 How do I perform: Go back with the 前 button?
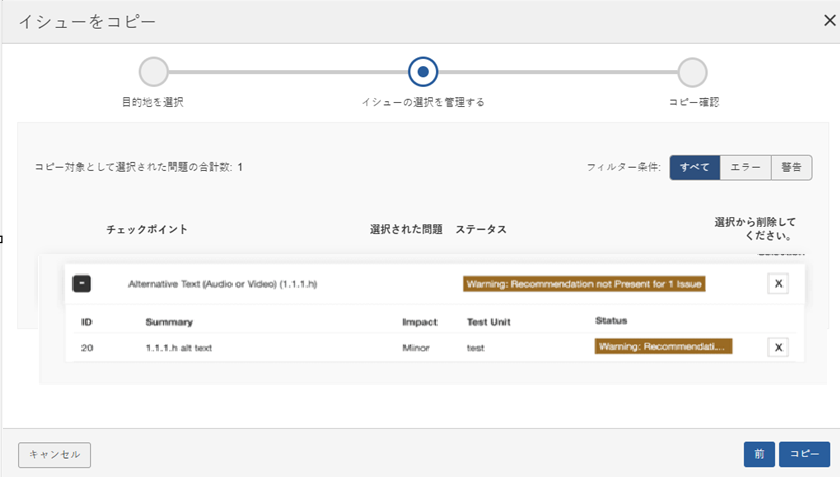(759, 454)
